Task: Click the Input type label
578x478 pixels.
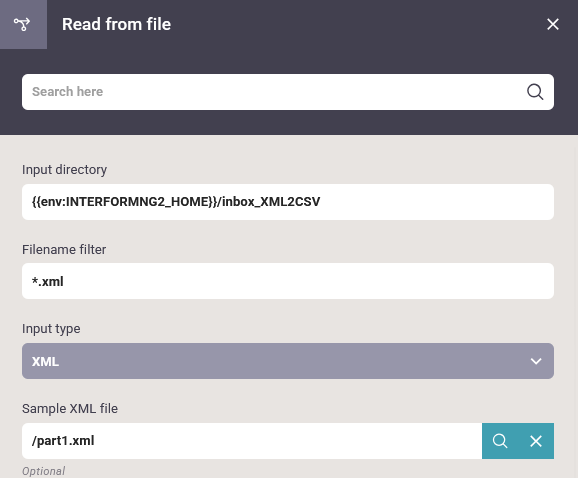Action: click(x=51, y=329)
